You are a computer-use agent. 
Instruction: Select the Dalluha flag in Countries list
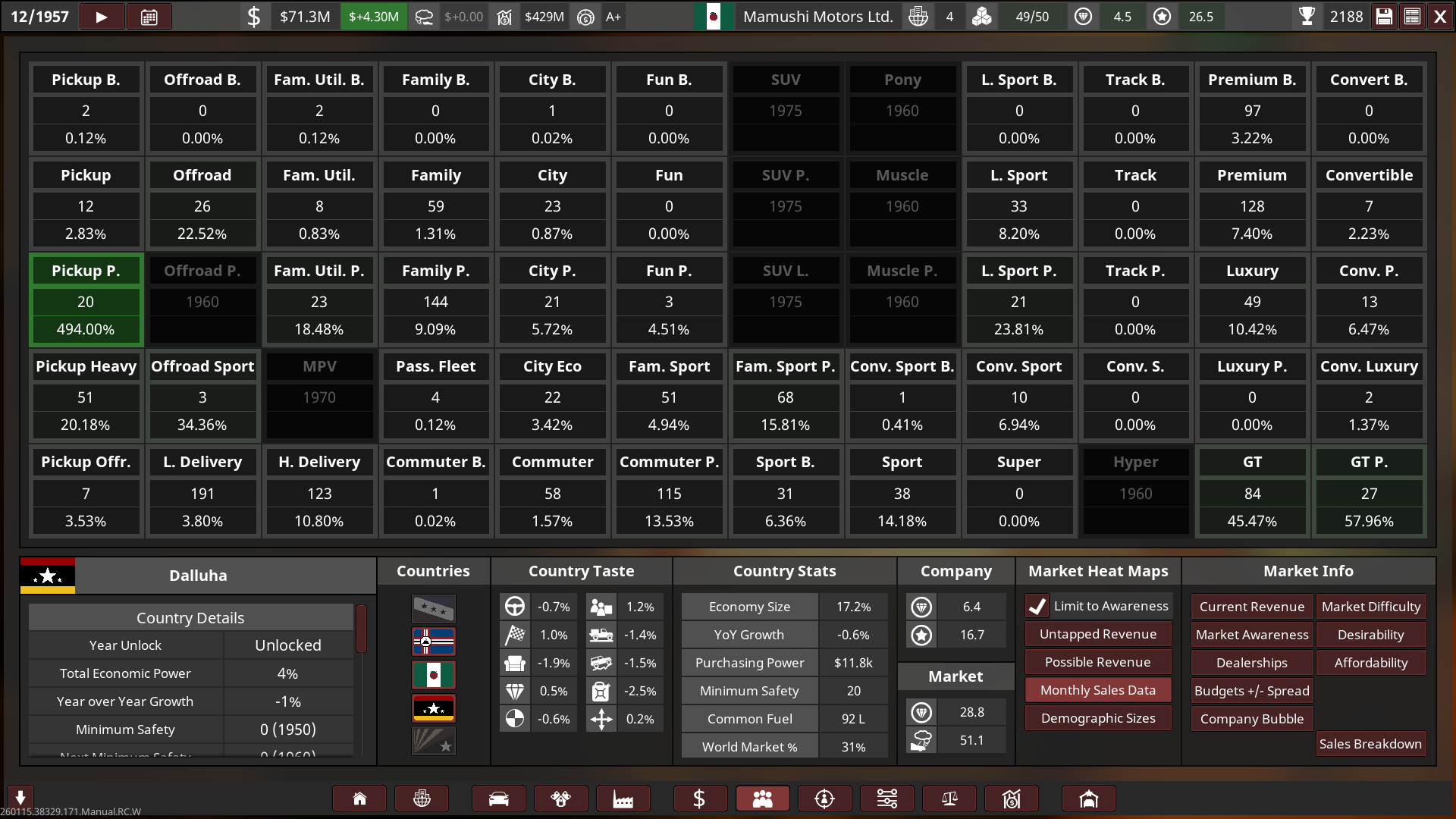pos(433,708)
